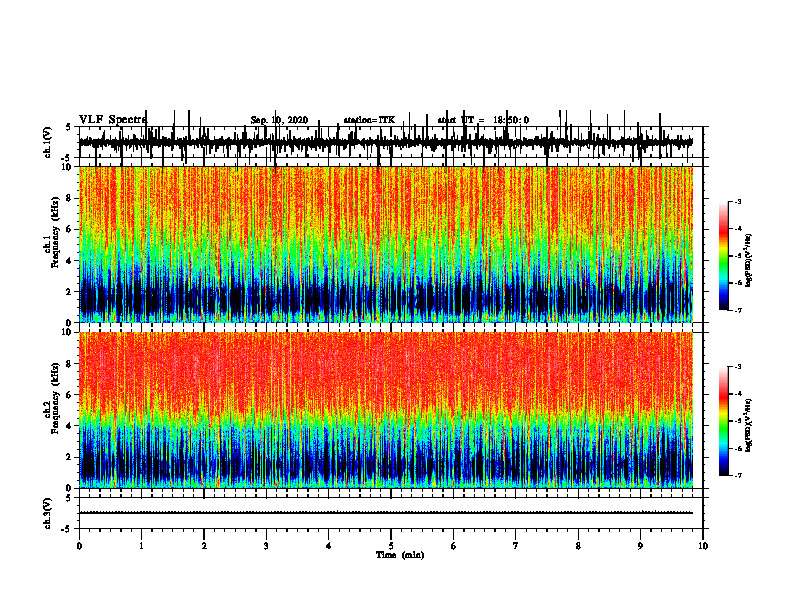
Task: Click inside the ch.2 spectrogram panel
Action: point(386,410)
